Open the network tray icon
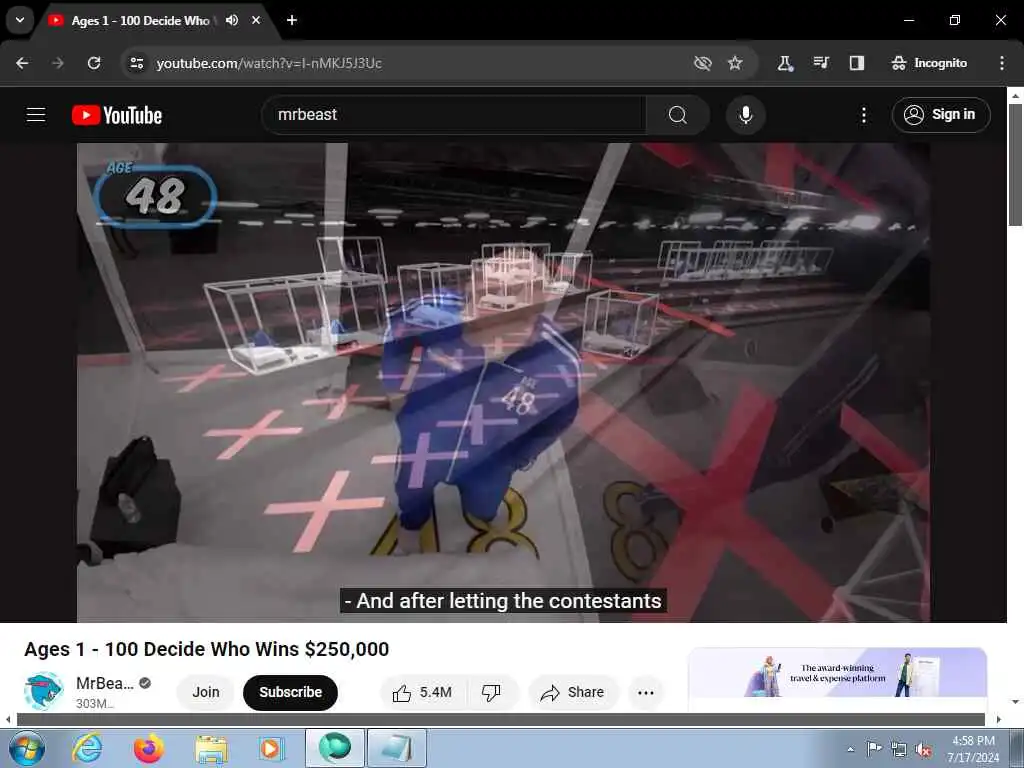Image resolution: width=1024 pixels, height=768 pixels. click(899, 750)
